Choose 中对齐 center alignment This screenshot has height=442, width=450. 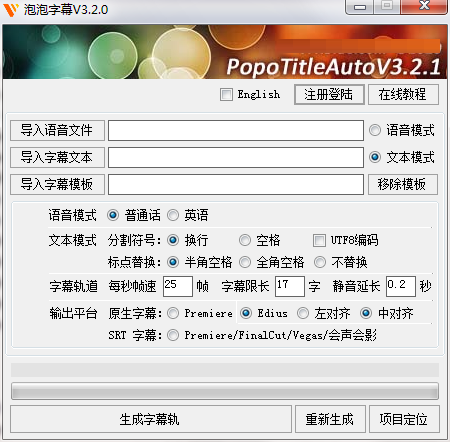(x=366, y=313)
